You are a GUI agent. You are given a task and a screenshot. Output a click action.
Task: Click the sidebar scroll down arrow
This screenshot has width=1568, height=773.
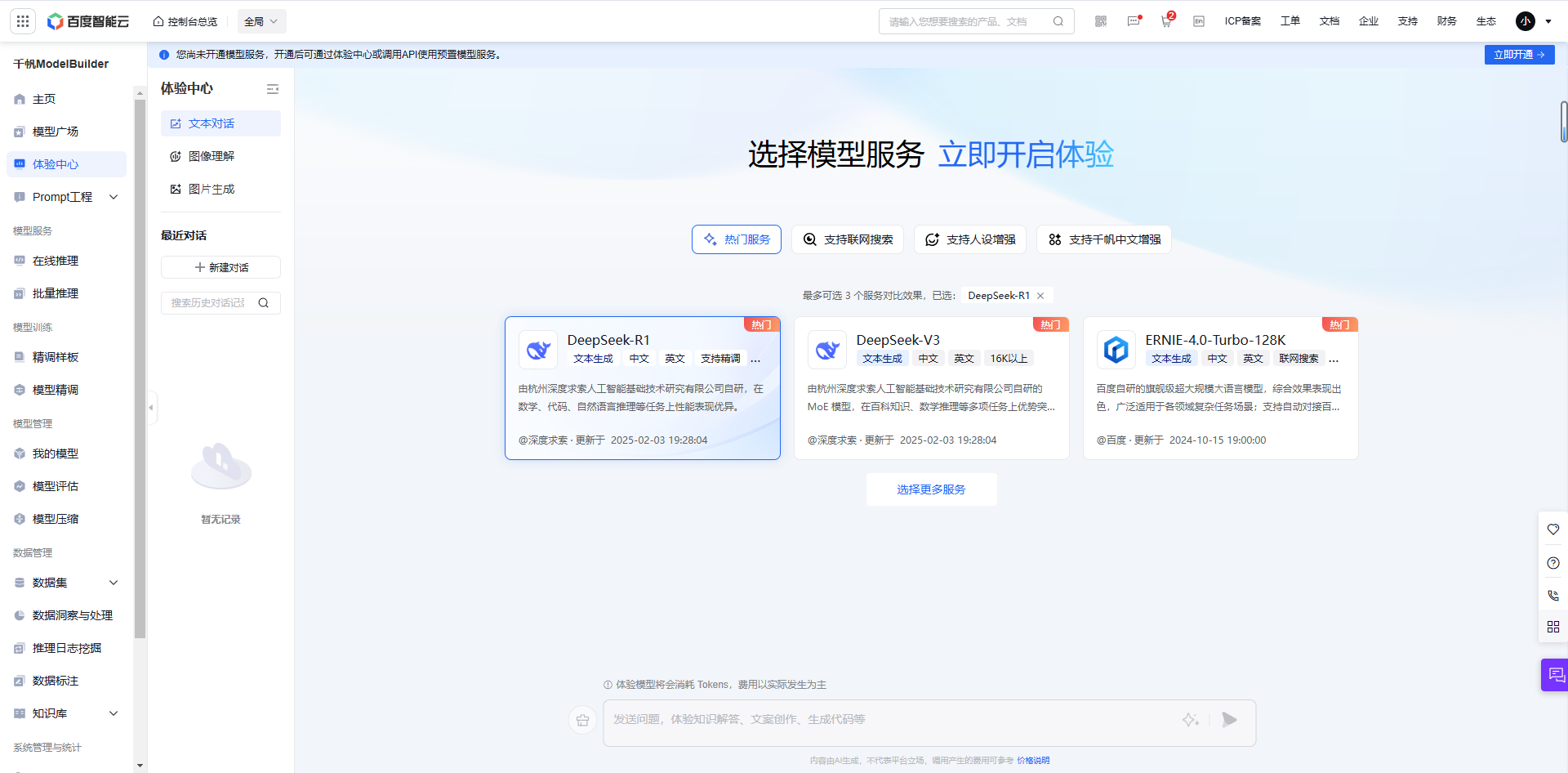tap(140, 766)
